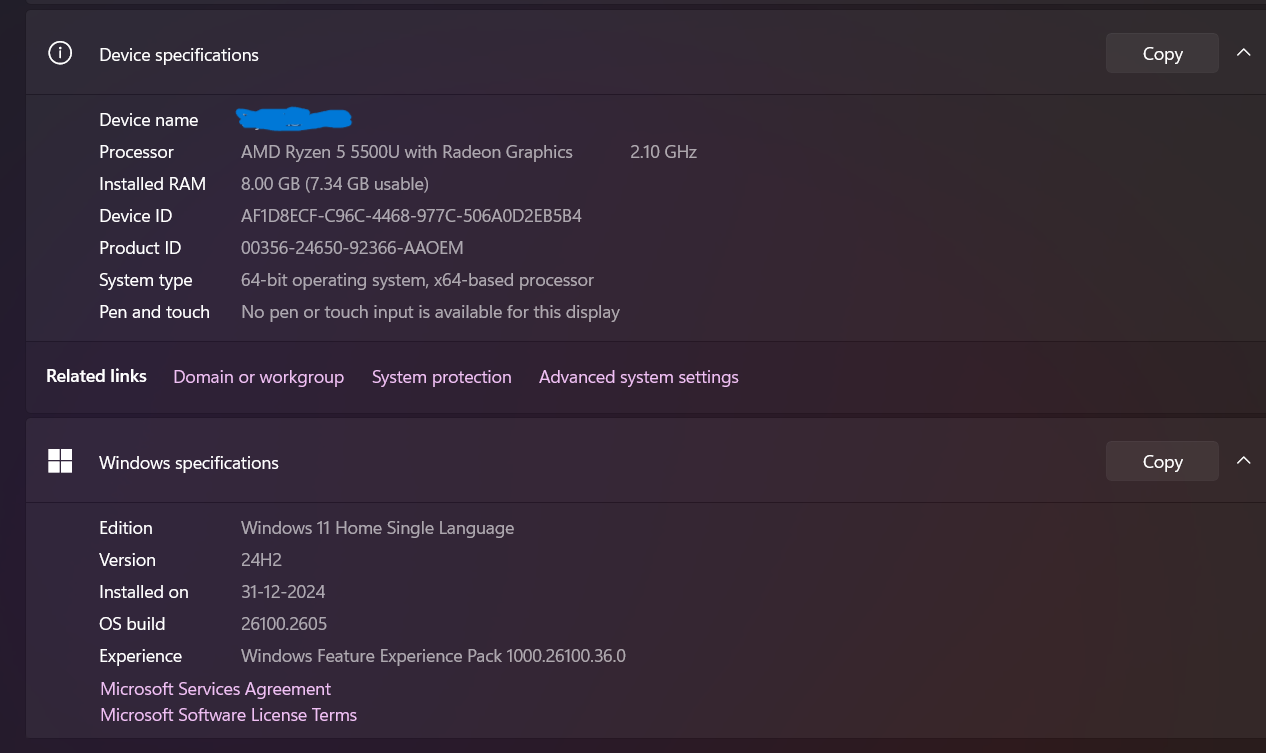Click the Device specifications header title
The image size is (1266, 753).
179,55
